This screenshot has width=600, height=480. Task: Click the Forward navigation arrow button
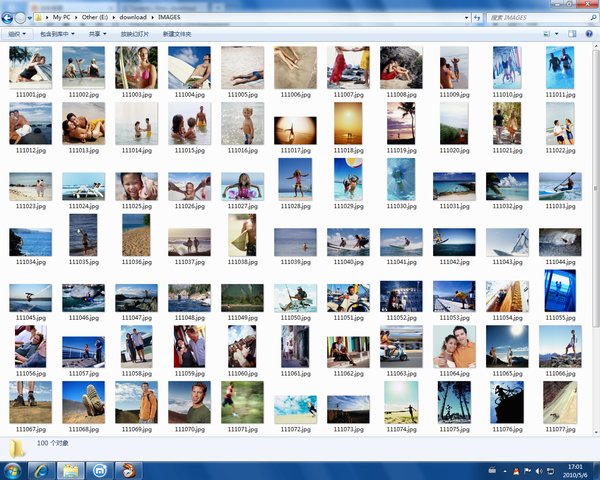pos(20,18)
